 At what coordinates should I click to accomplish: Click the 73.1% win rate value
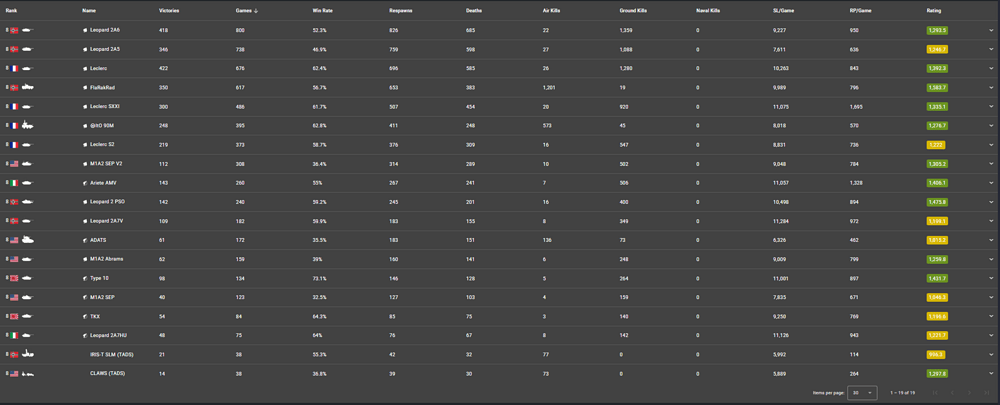(318, 279)
